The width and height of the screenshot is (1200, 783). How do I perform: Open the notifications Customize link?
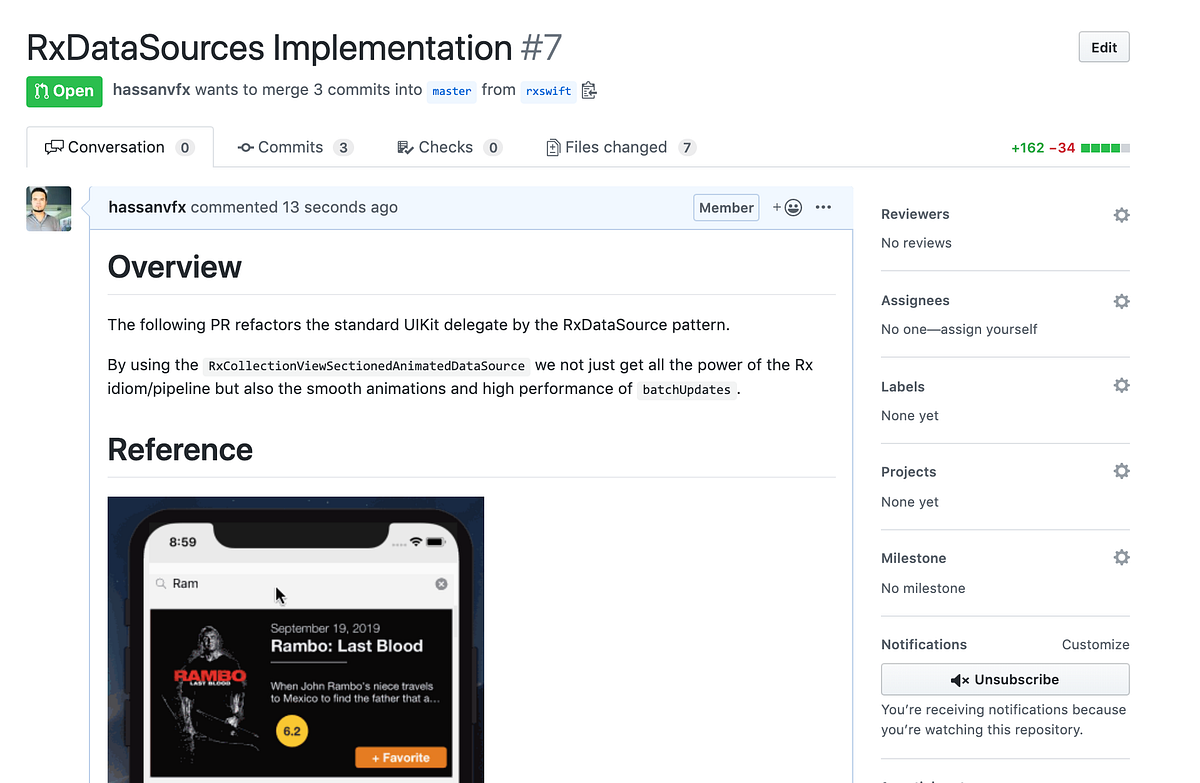1095,644
